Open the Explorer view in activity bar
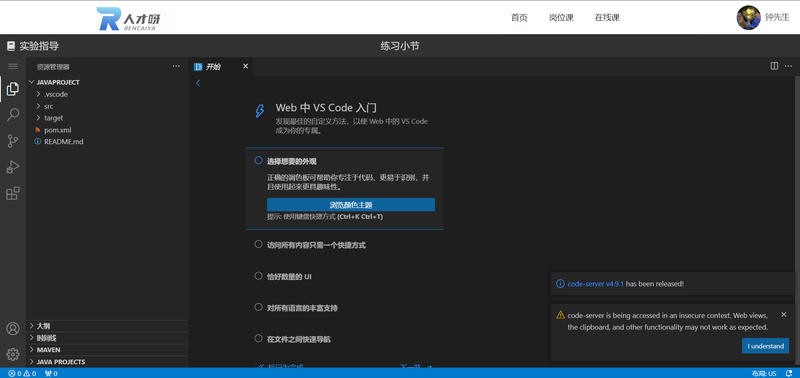800x378 pixels. point(13,90)
